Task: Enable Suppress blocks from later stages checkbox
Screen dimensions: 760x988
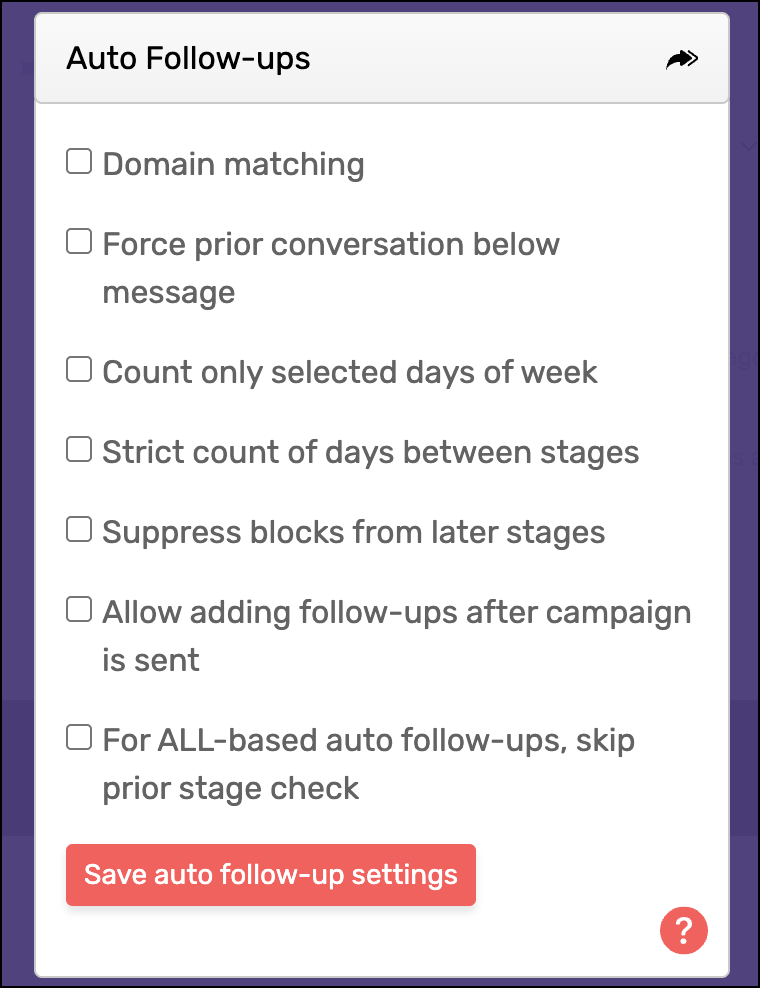Action: [79, 529]
